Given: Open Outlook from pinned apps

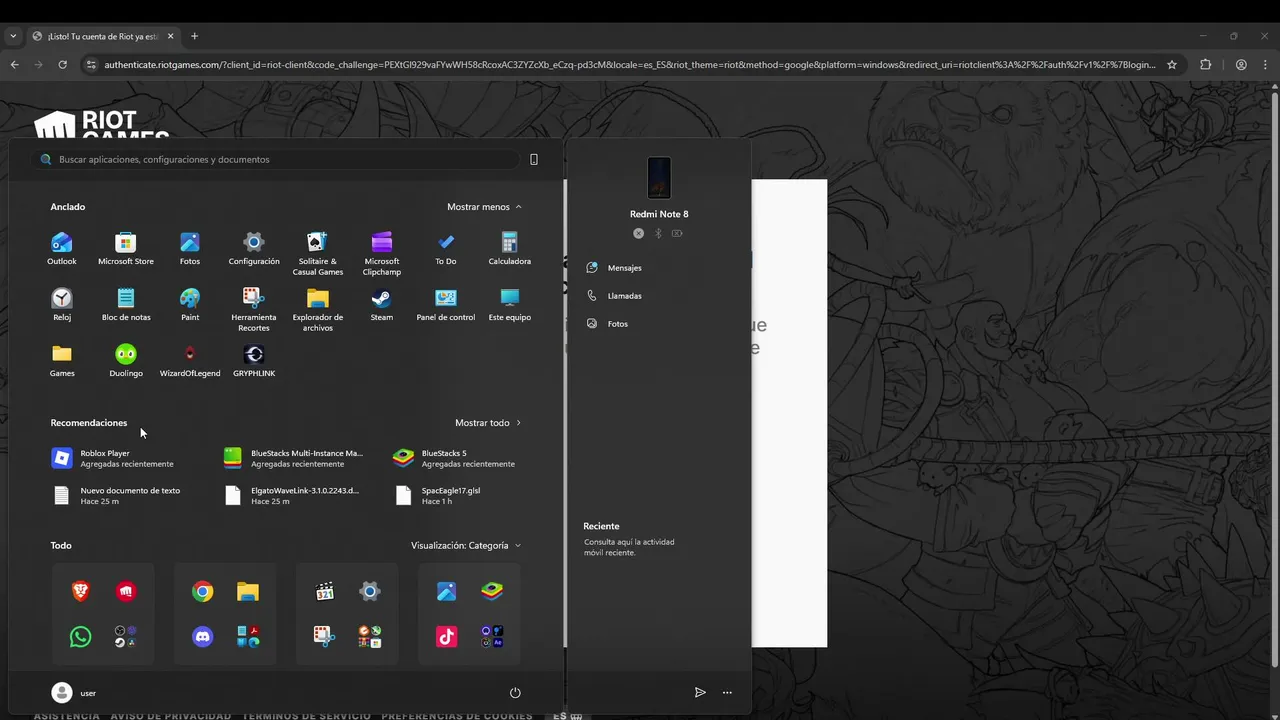Looking at the screenshot, I should tap(62, 249).
